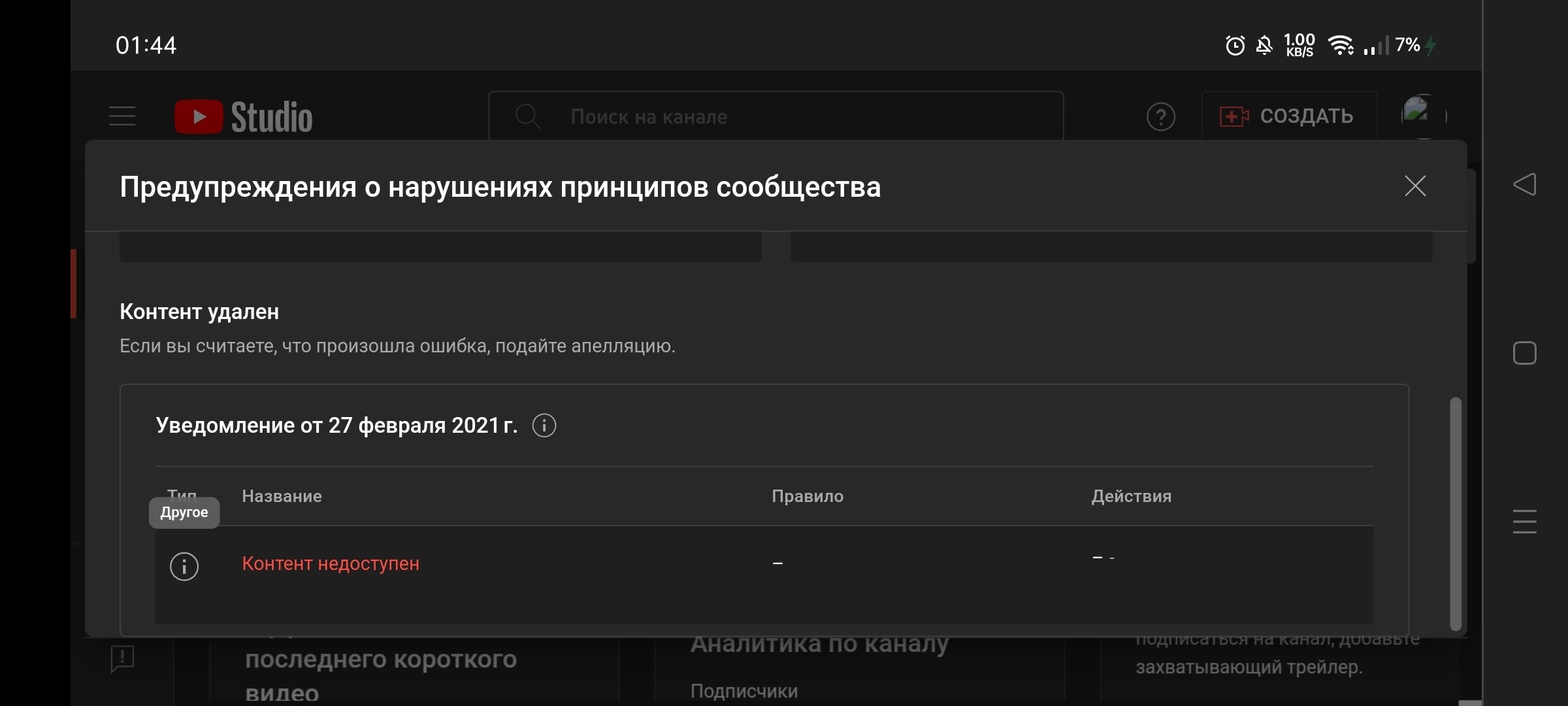Viewport: 1568px width, 706px height.
Task: Click the dialog title 'Предупреждения о нарушениях принципов сообщества'
Action: pos(500,187)
